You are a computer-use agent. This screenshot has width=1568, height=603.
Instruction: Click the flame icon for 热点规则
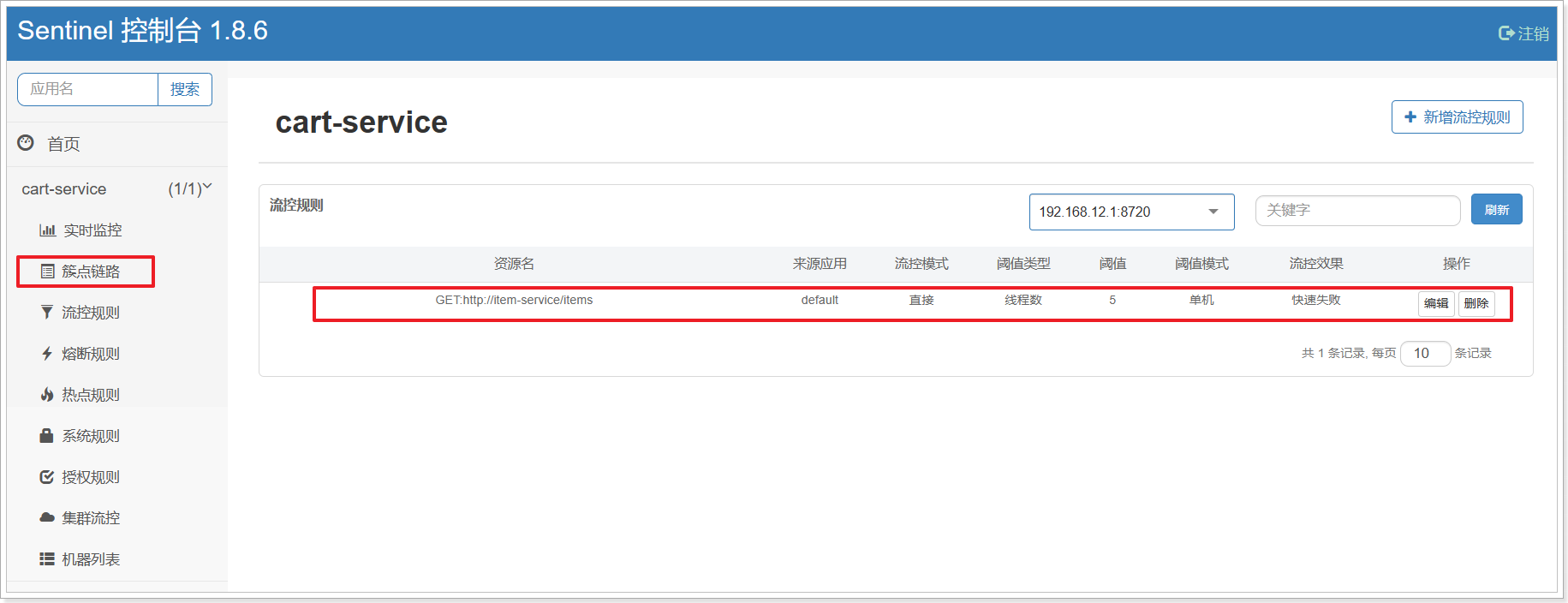(x=47, y=395)
